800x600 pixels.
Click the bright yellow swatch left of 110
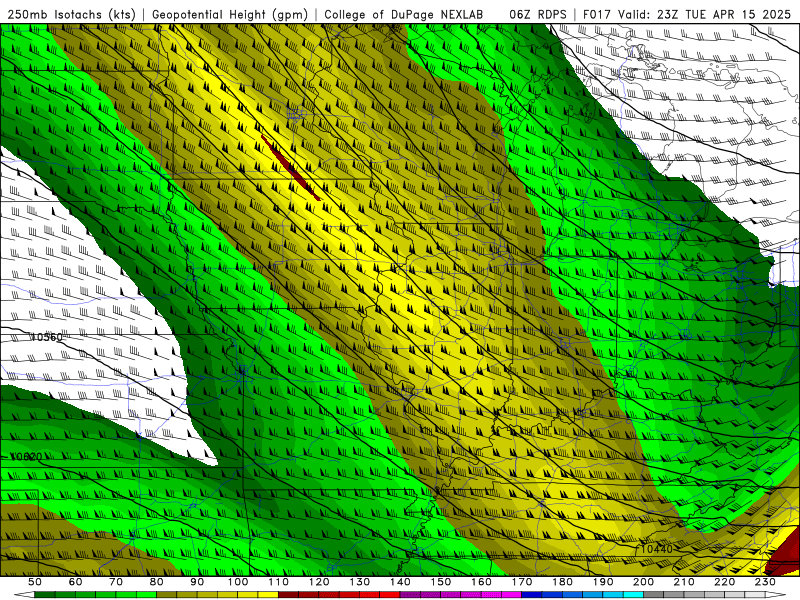pyautogui.click(x=268, y=595)
